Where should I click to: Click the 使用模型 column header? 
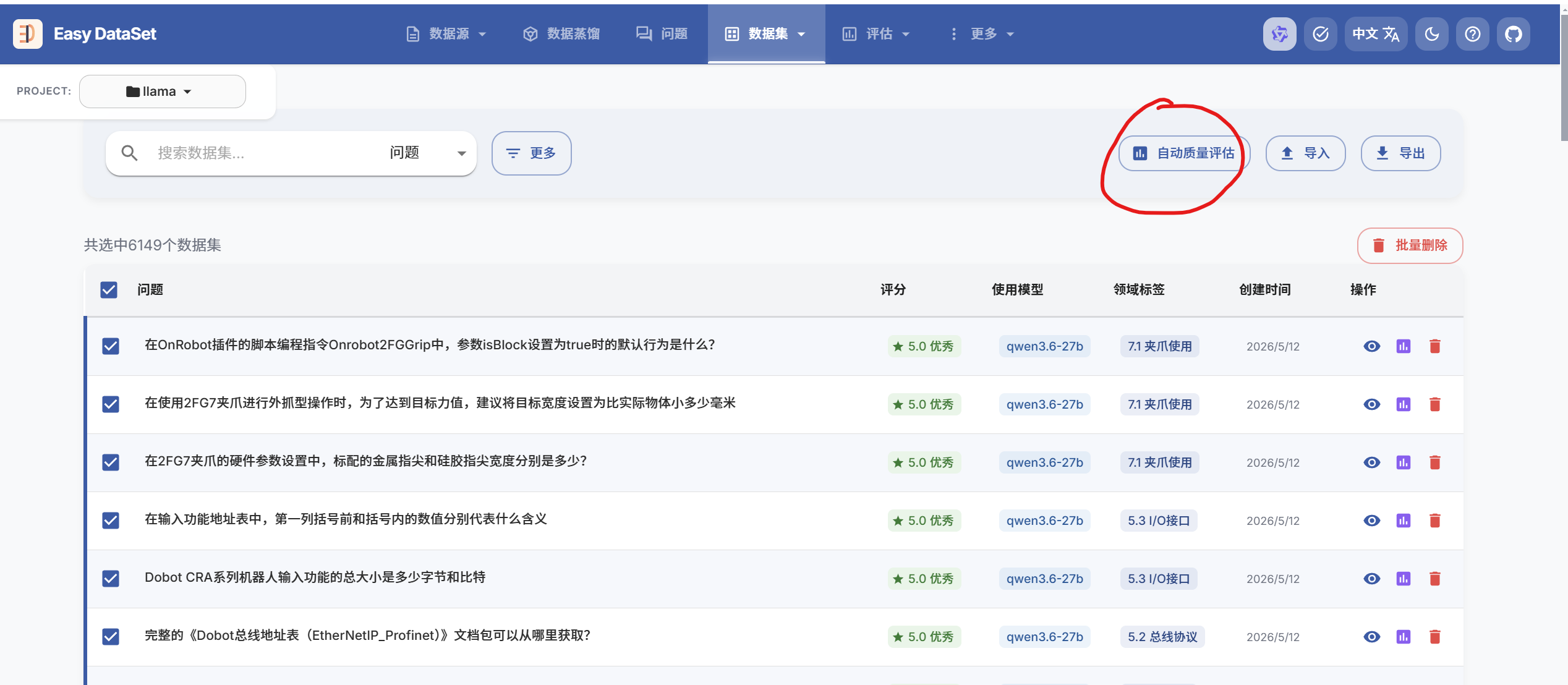pos(1018,289)
